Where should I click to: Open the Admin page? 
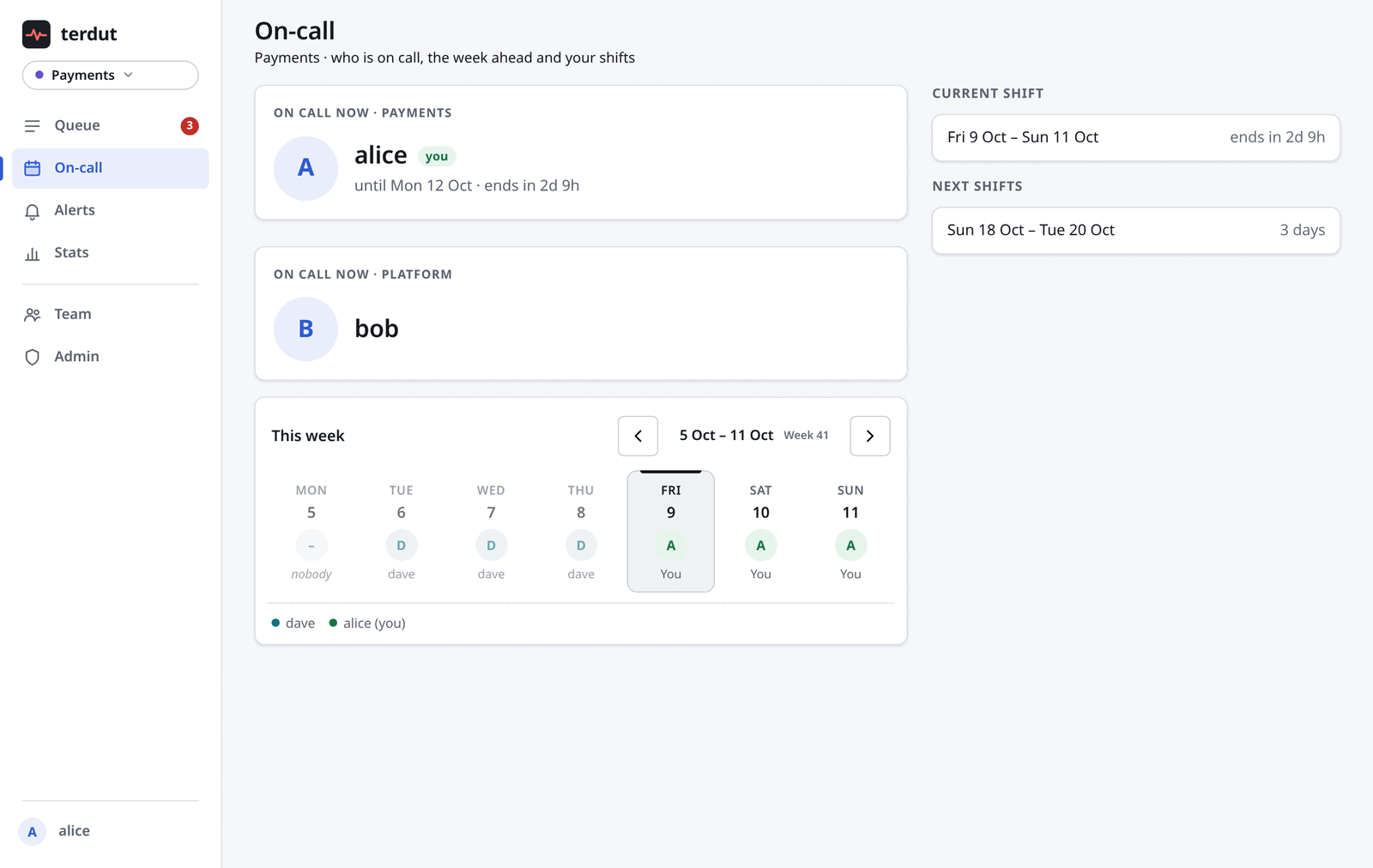point(110,356)
